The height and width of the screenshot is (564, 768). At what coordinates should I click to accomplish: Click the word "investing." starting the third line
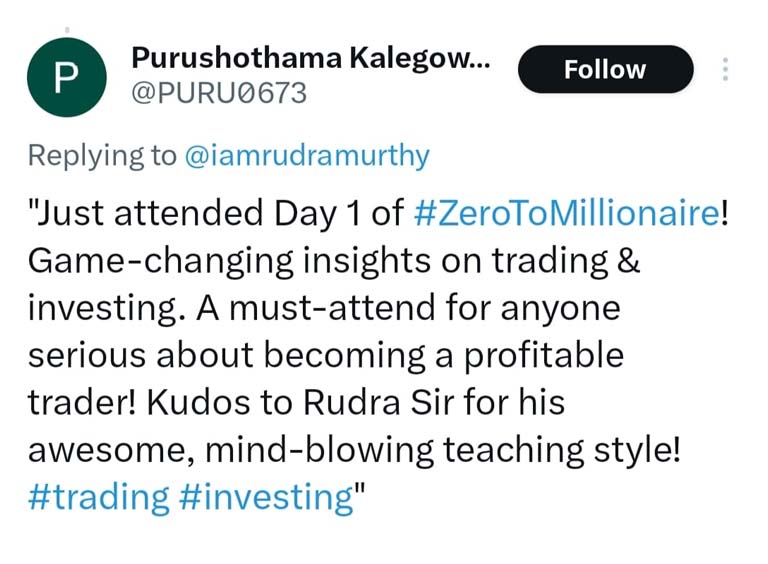(x=106, y=308)
